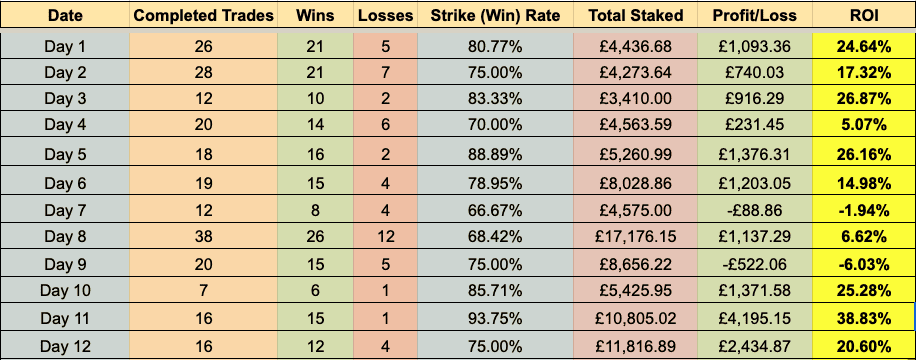Select the Day 12 date cell

[65, 345]
